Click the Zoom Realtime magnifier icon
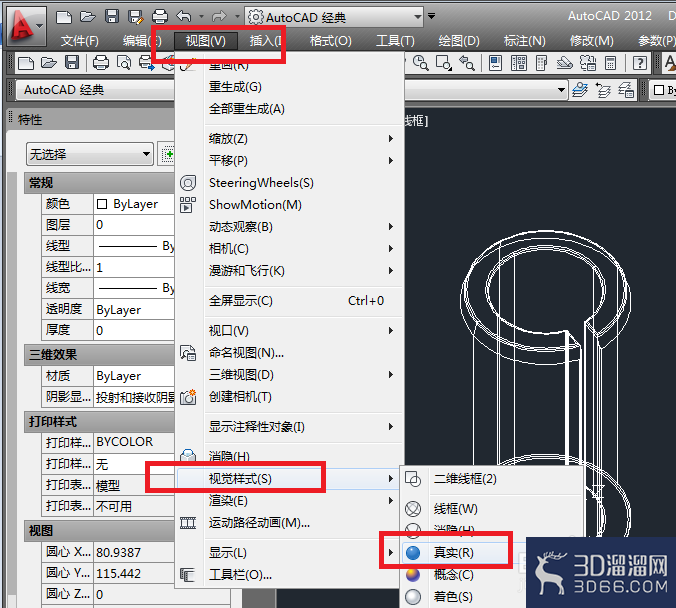The image size is (676, 608). point(420,63)
